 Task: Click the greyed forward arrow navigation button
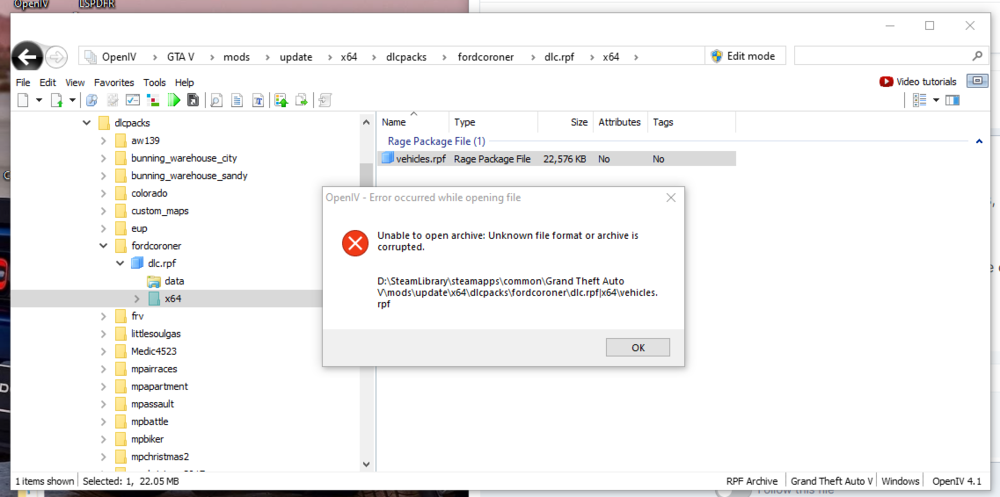pos(56,57)
